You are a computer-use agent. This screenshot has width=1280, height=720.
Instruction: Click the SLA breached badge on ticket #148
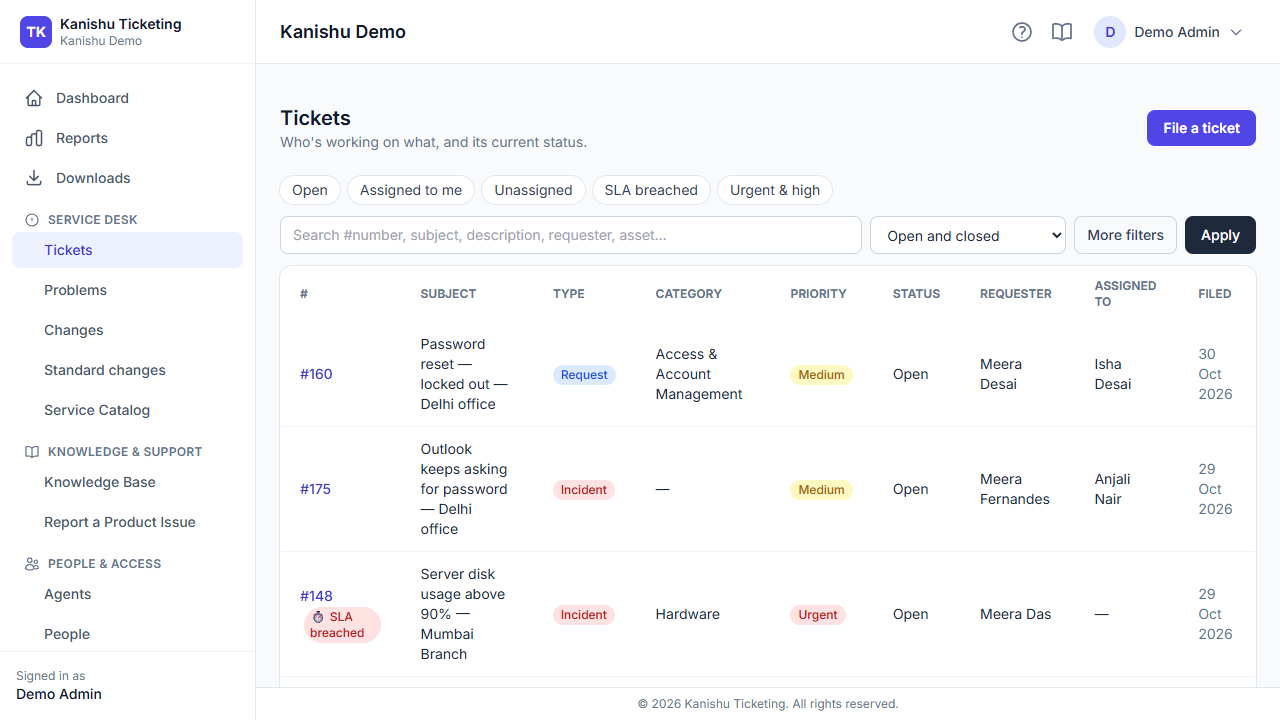pos(342,625)
